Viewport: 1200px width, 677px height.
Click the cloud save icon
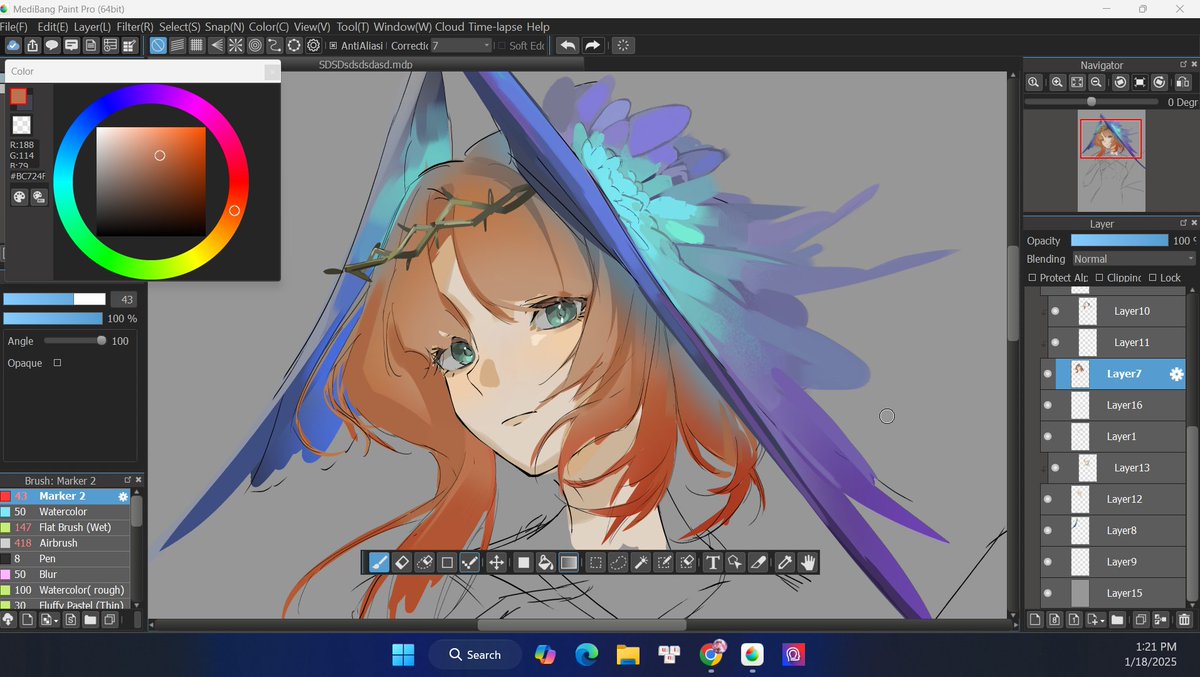coord(13,45)
